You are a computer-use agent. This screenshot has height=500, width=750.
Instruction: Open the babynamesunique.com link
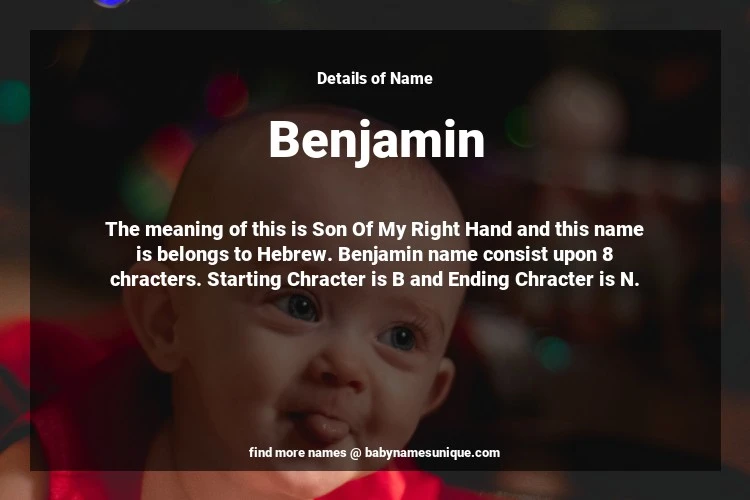(432, 453)
